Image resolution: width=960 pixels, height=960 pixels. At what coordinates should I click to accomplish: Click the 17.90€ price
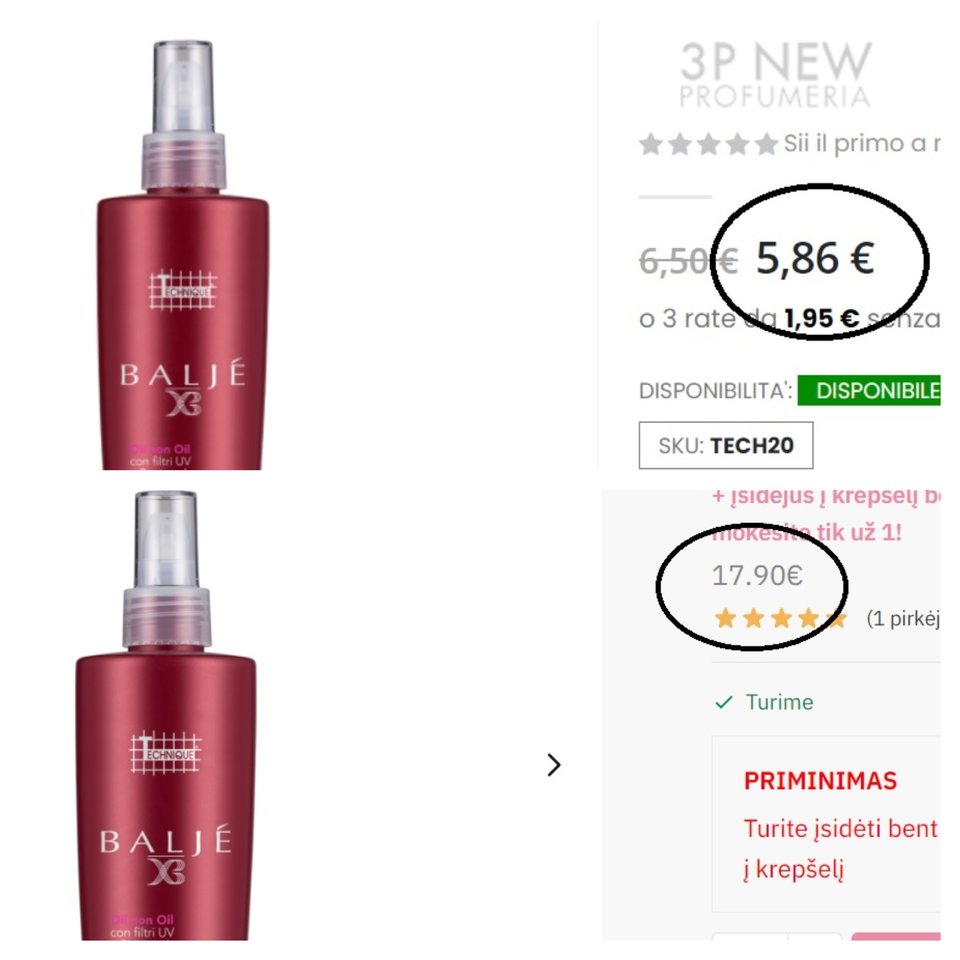757,576
